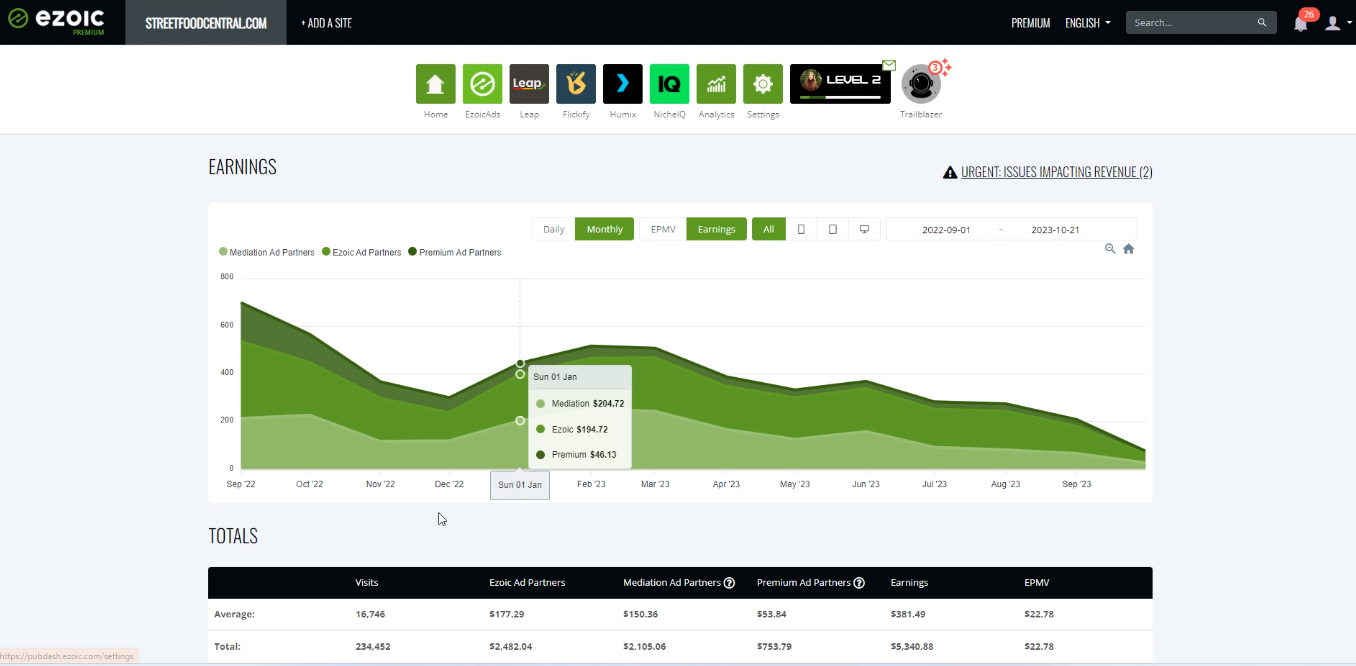Open Premium Ad Partners help icon
The height and width of the screenshot is (666, 1356).
859,583
